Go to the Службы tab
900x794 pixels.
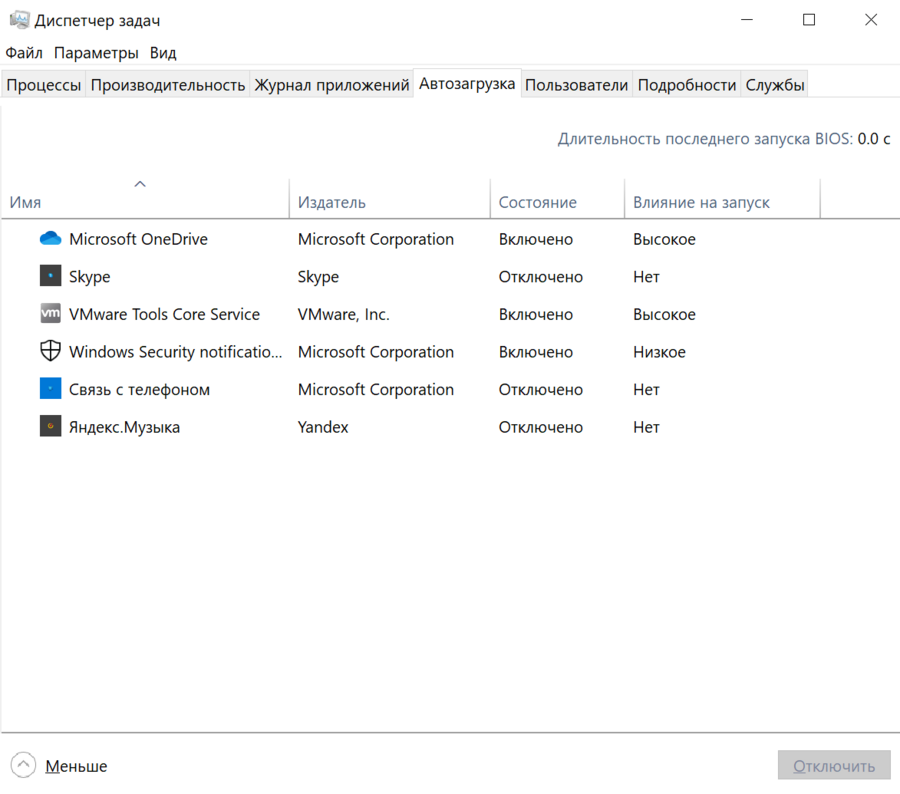774,85
